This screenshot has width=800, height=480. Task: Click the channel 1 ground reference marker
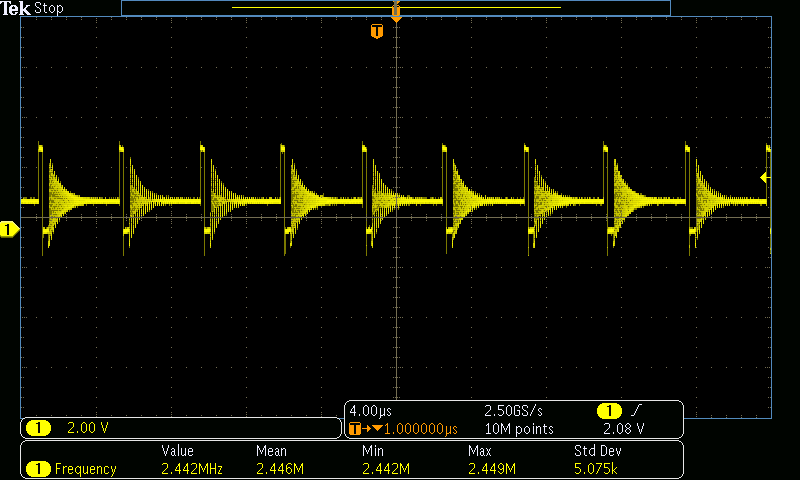(x=9, y=230)
